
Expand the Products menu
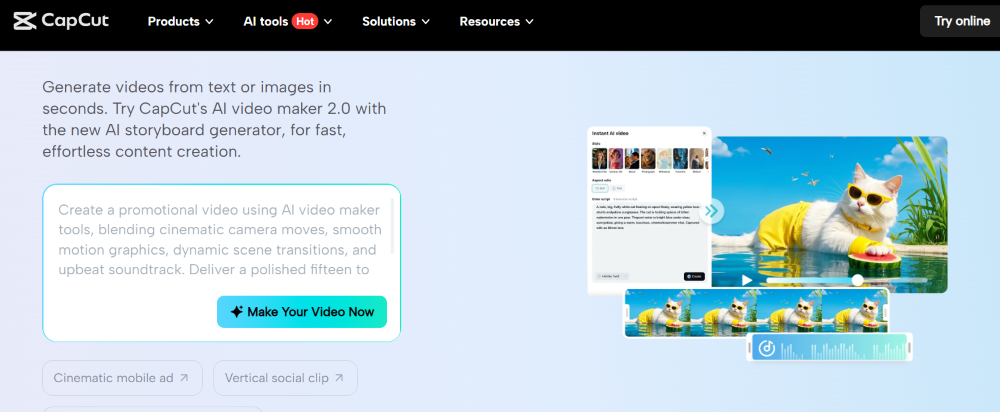coord(180,22)
